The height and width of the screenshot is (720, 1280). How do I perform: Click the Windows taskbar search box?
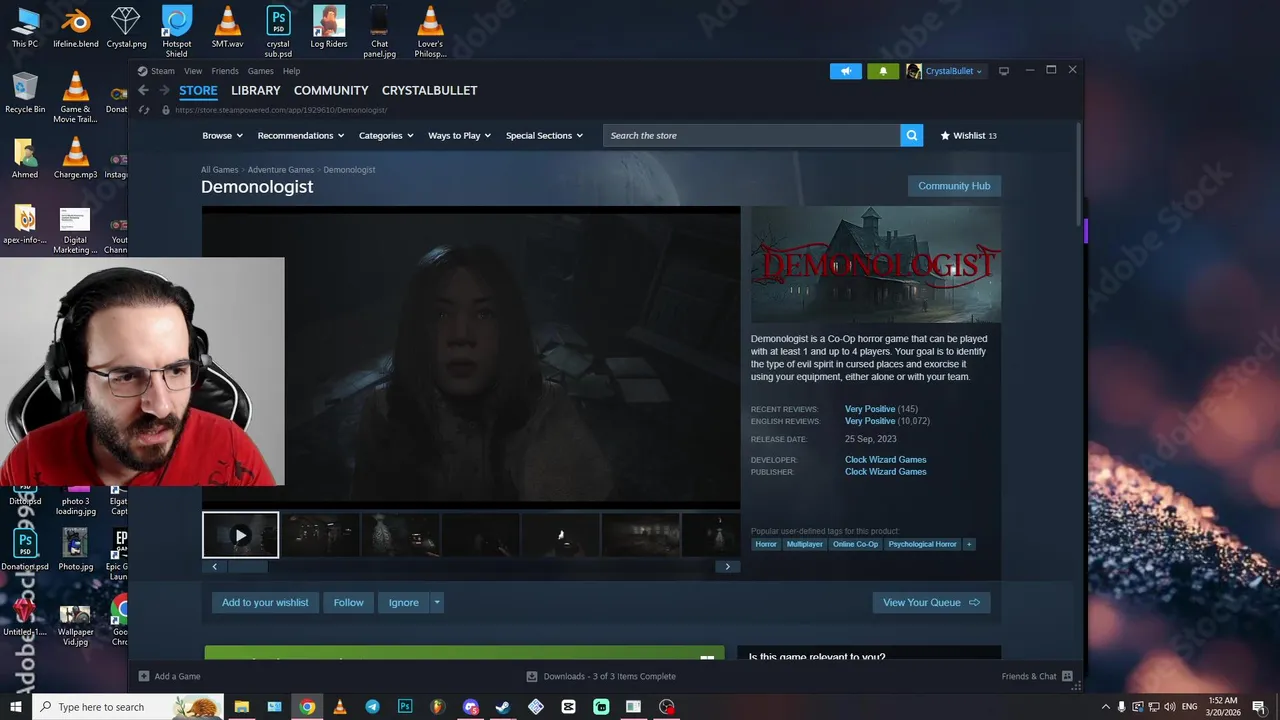128,707
